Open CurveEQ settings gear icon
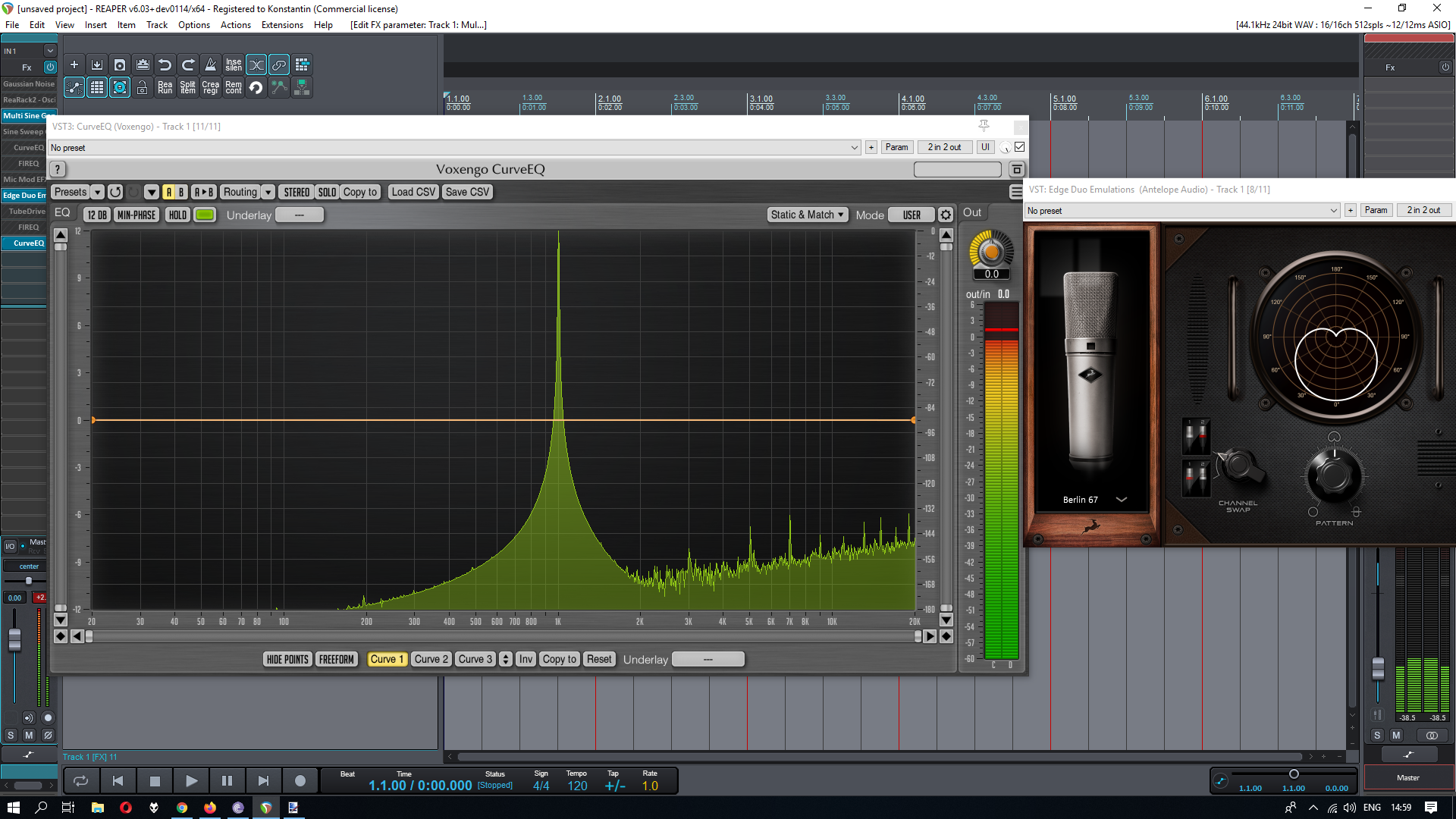This screenshot has height=819, width=1456. 946,215
